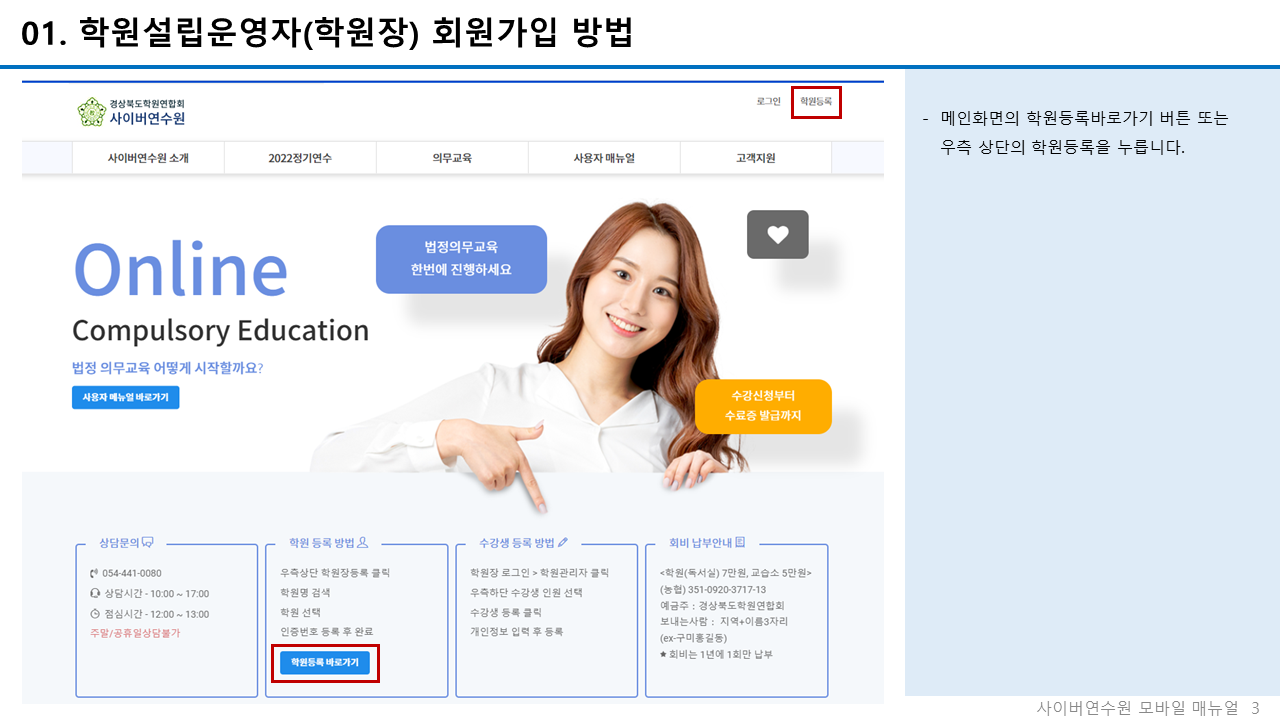
Task: Click the headset icon beside 상담시간
Action: pos(94,594)
